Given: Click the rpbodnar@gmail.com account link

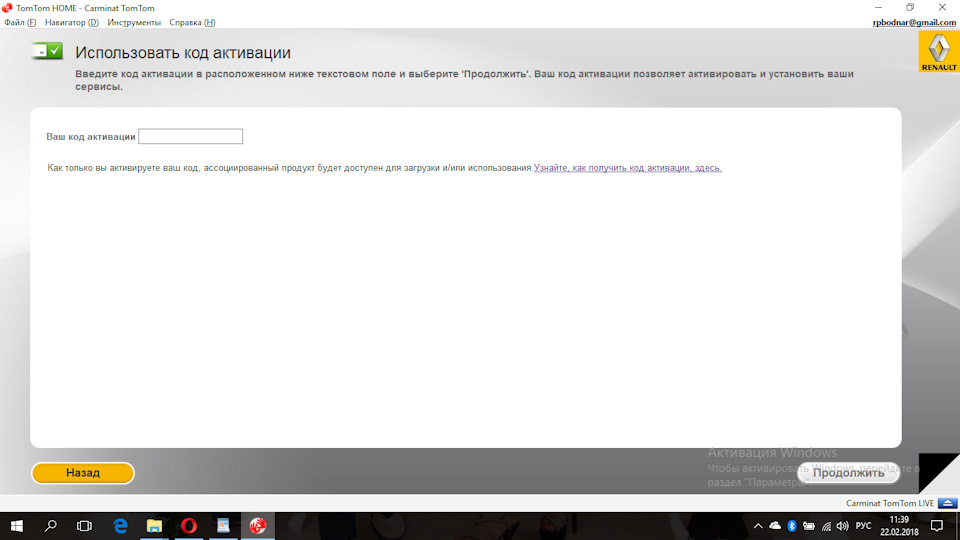Looking at the screenshot, I should (914, 23).
